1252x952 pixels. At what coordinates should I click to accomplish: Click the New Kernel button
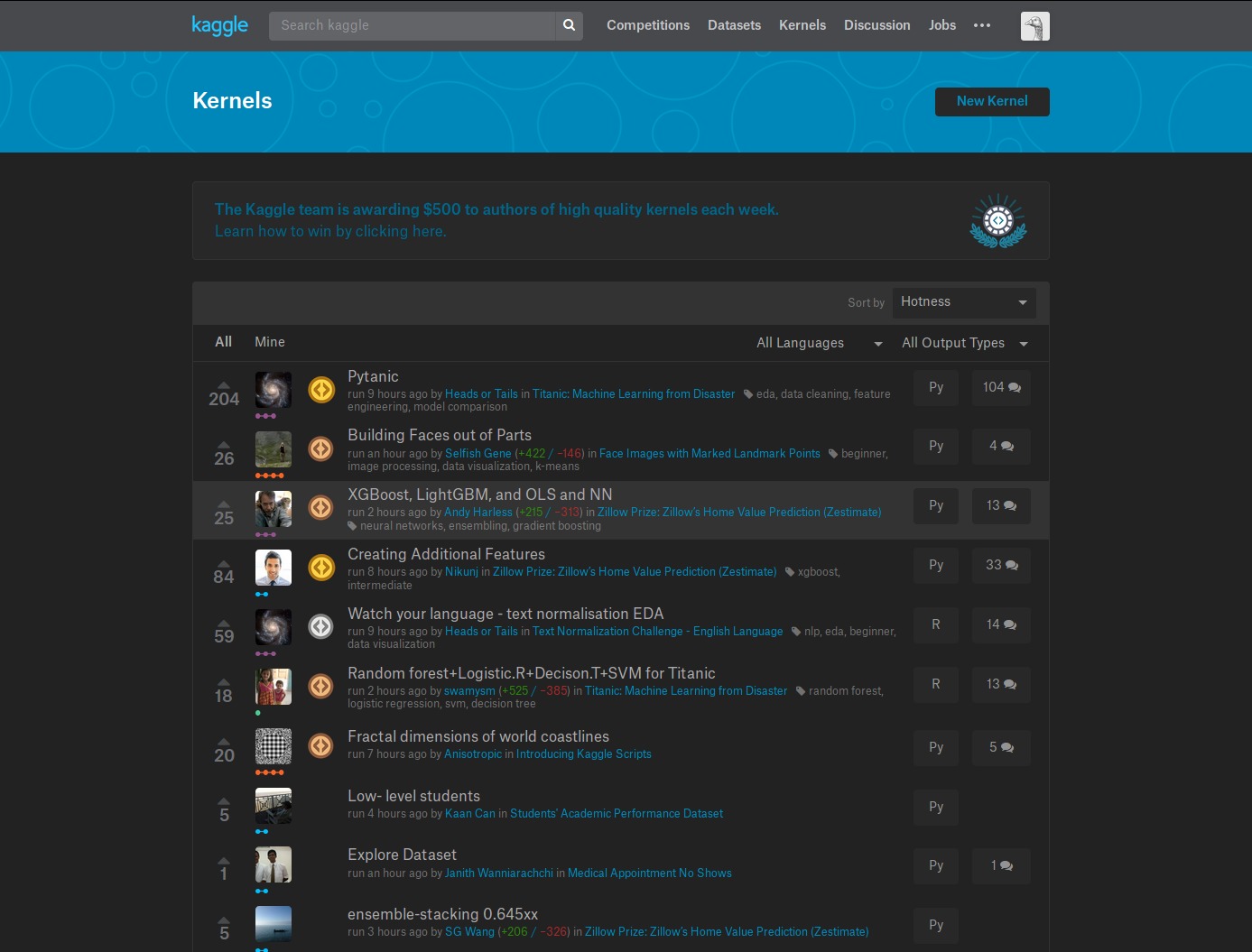pos(992,101)
